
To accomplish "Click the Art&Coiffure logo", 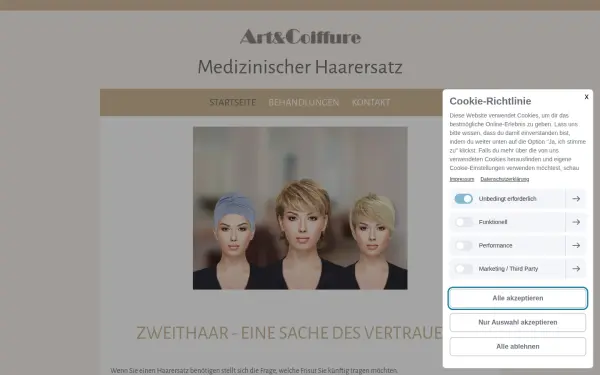I will pos(300,37).
